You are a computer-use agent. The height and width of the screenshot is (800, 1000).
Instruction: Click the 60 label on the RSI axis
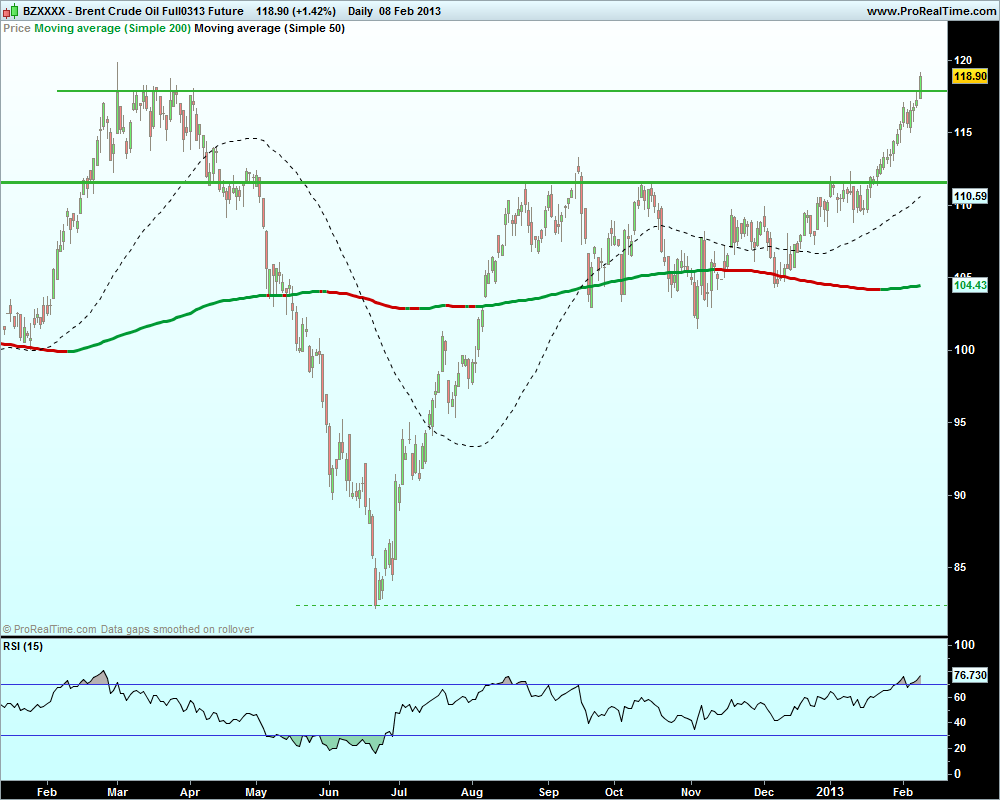click(960, 697)
